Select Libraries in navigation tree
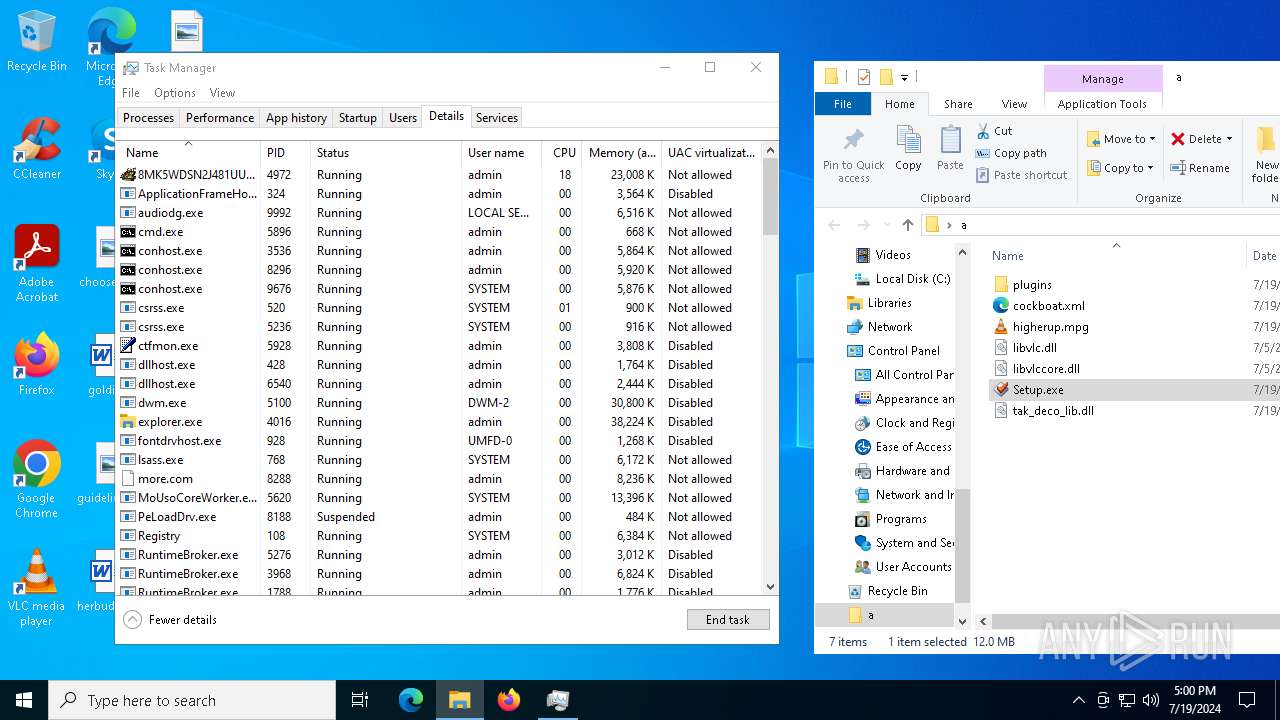The height and width of the screenshot is (720, 1280). pos(879,303)
